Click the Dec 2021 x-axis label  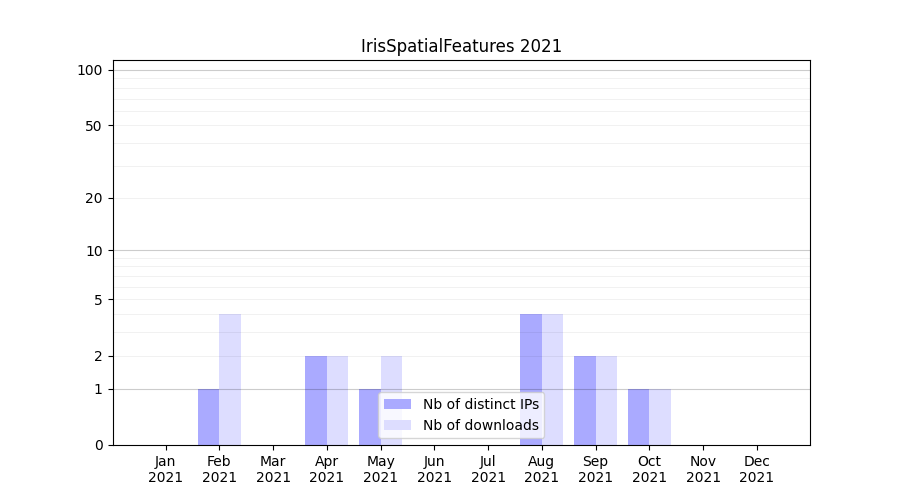(757, 469)
